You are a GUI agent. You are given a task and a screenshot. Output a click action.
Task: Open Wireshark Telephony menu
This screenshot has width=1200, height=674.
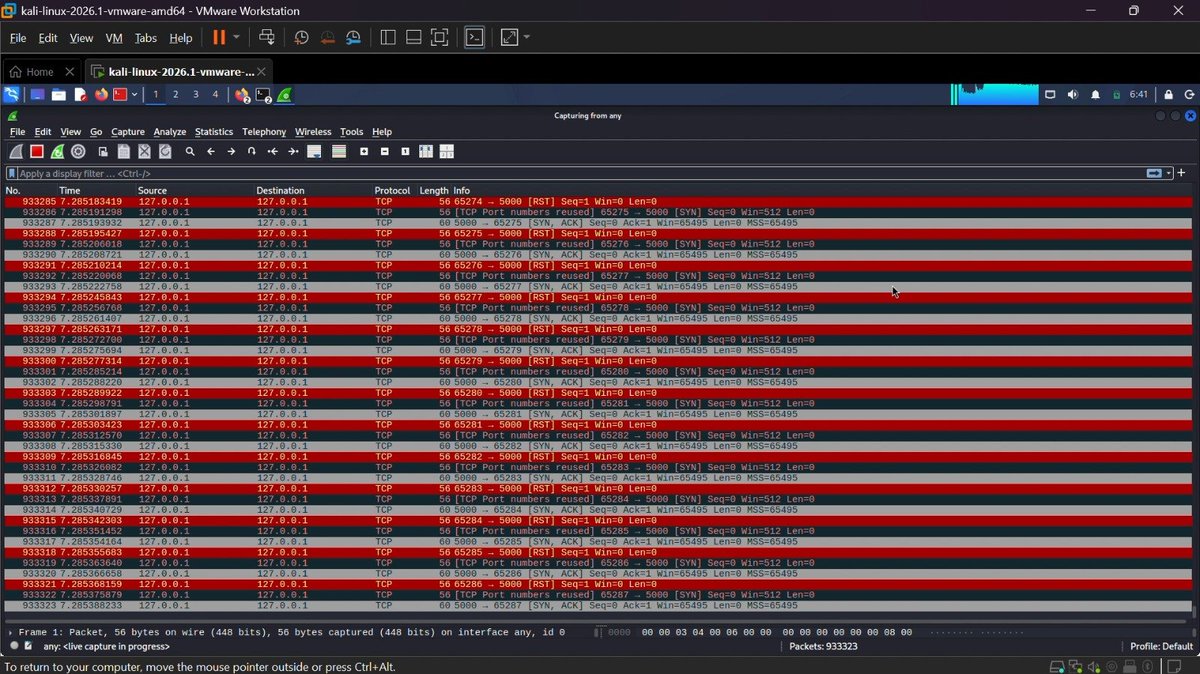tap(264, 132)
